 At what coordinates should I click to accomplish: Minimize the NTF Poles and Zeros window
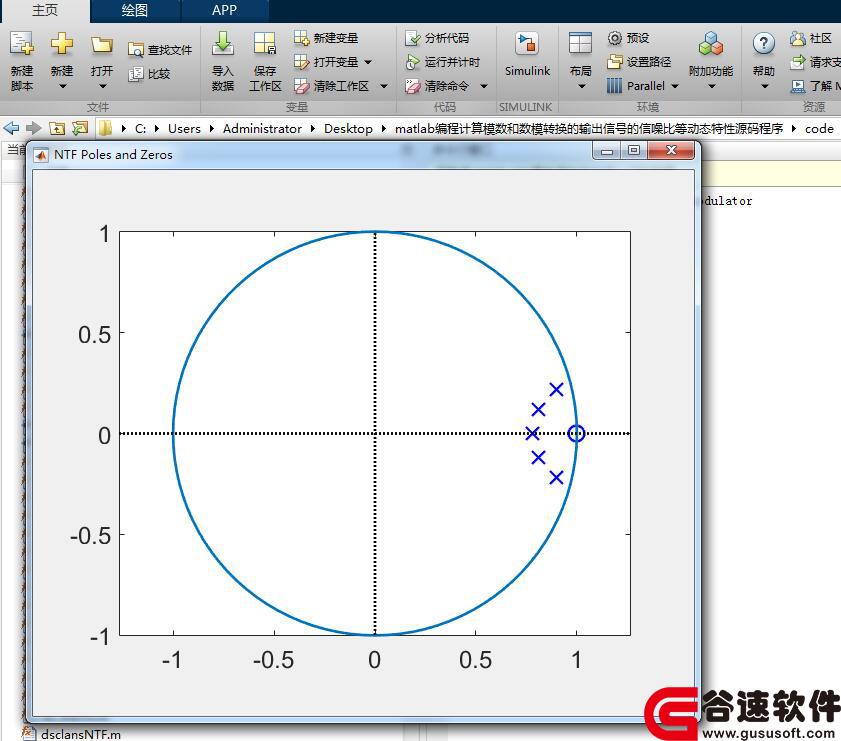(607, 151)
